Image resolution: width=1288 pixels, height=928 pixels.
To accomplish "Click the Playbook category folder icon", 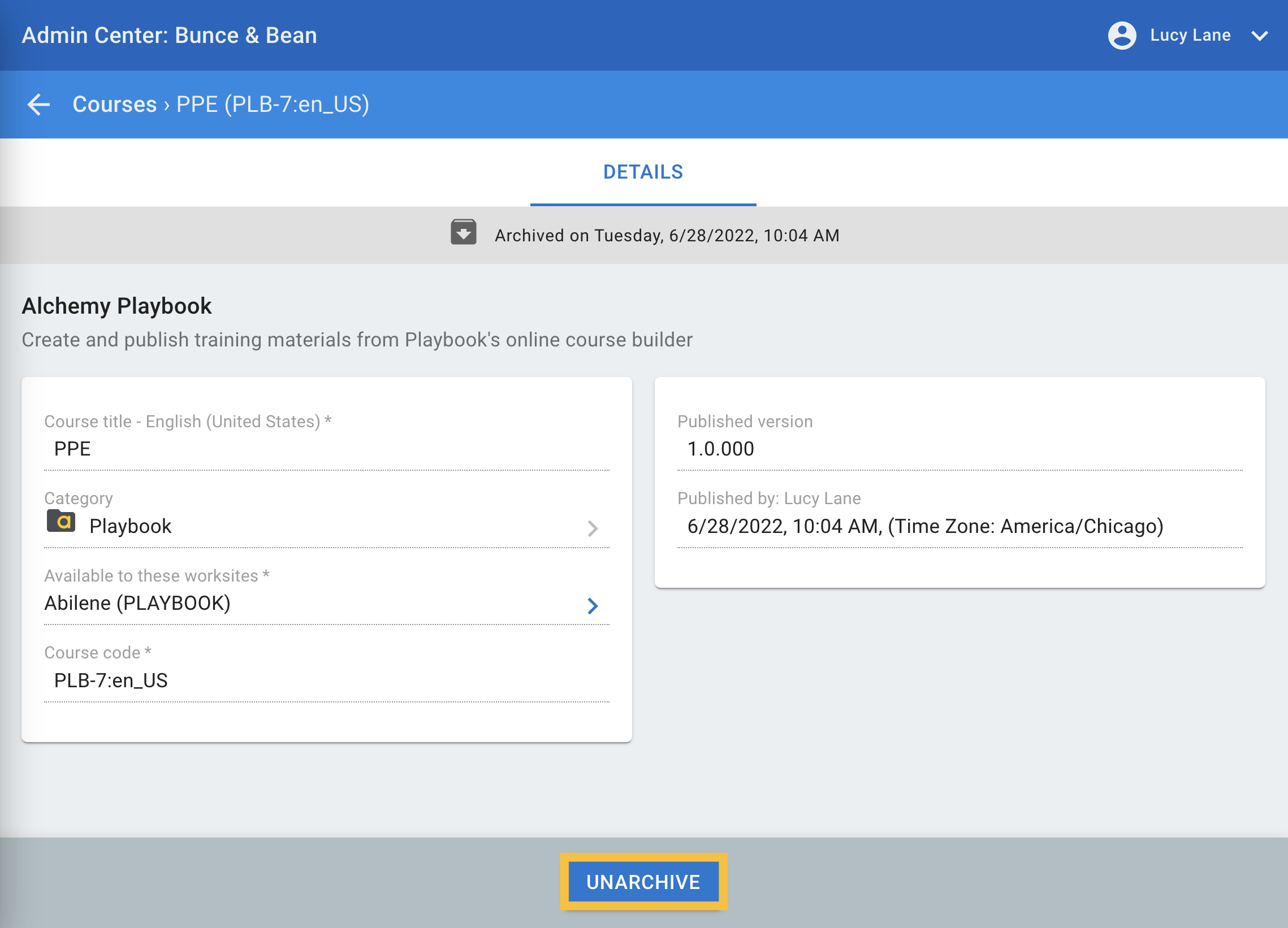I will tap(61, 522).
